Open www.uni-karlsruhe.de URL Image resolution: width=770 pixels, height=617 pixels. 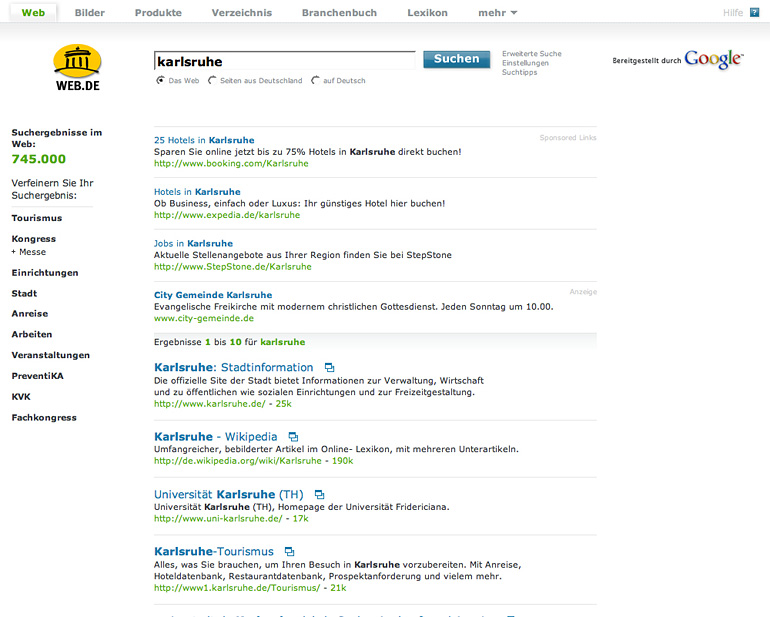218,518
